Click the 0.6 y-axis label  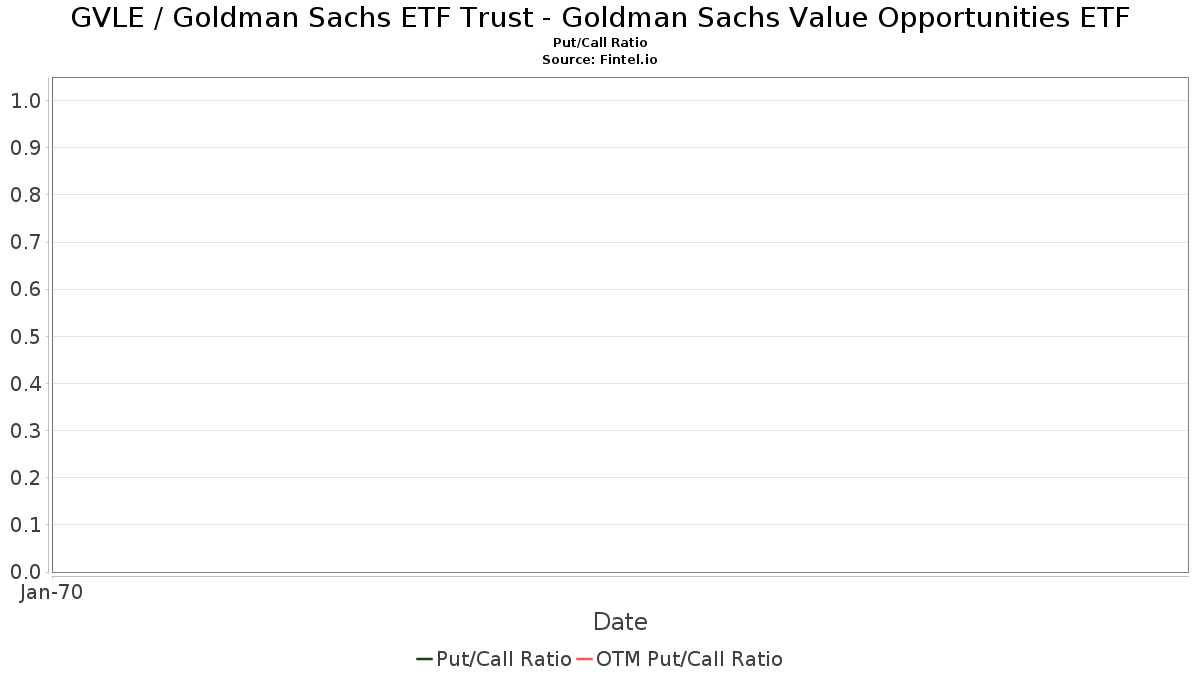point(25,290)
